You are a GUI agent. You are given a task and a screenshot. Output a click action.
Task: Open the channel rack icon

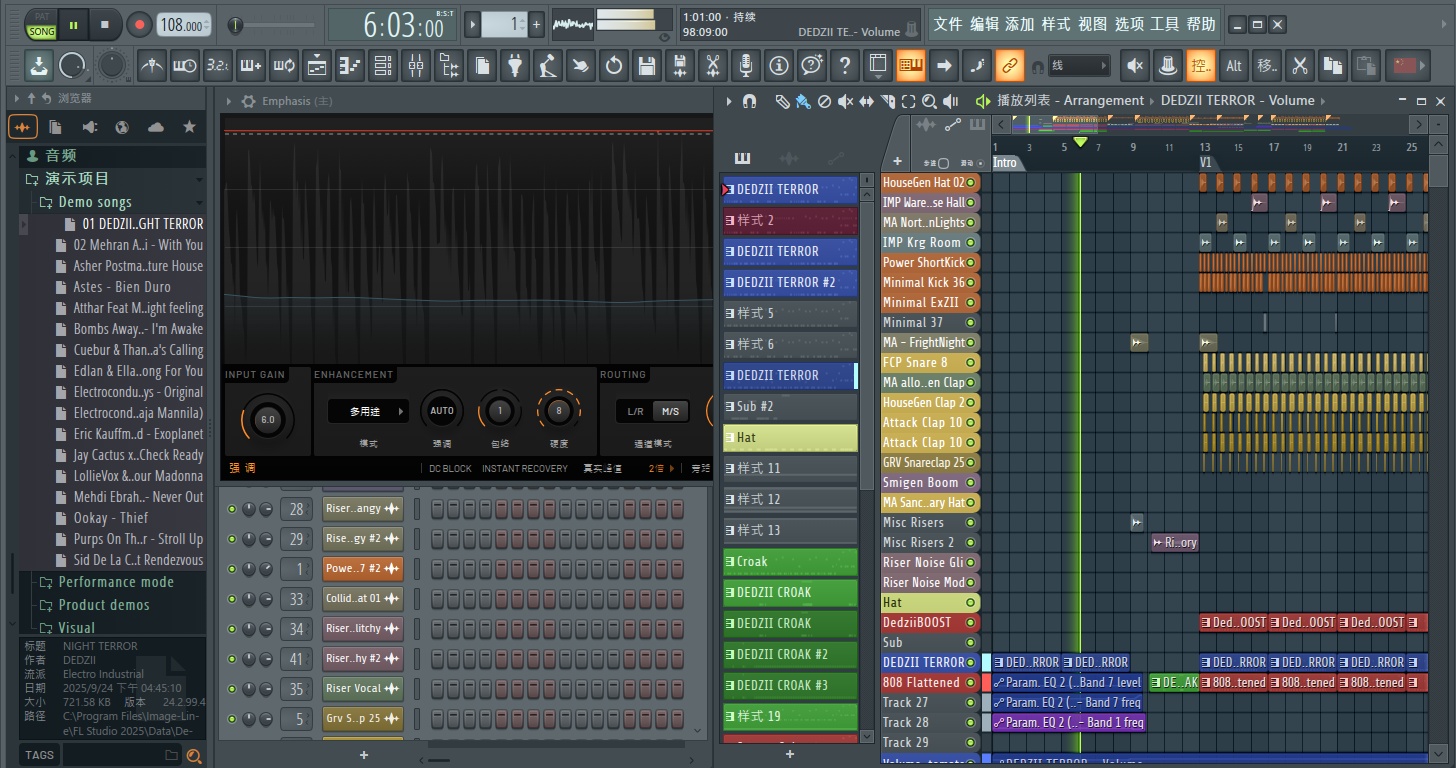[383, 66]
